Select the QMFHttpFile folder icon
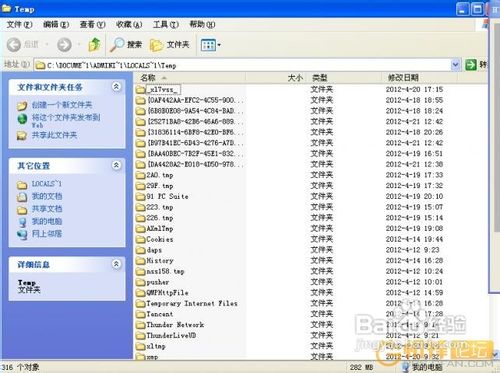This screenshot has width=500, height=373. (x=141, y=293)
